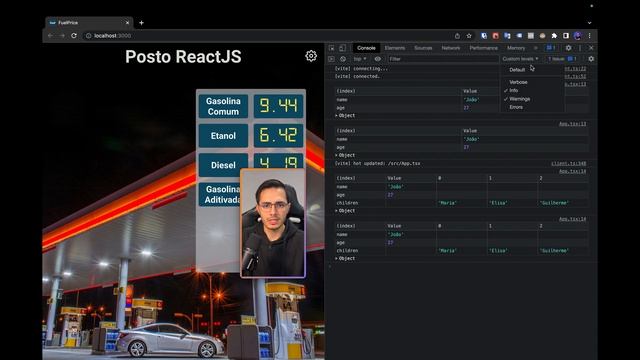Uncheck the Warnings log level
640x360 pixels.
(519, 99)
